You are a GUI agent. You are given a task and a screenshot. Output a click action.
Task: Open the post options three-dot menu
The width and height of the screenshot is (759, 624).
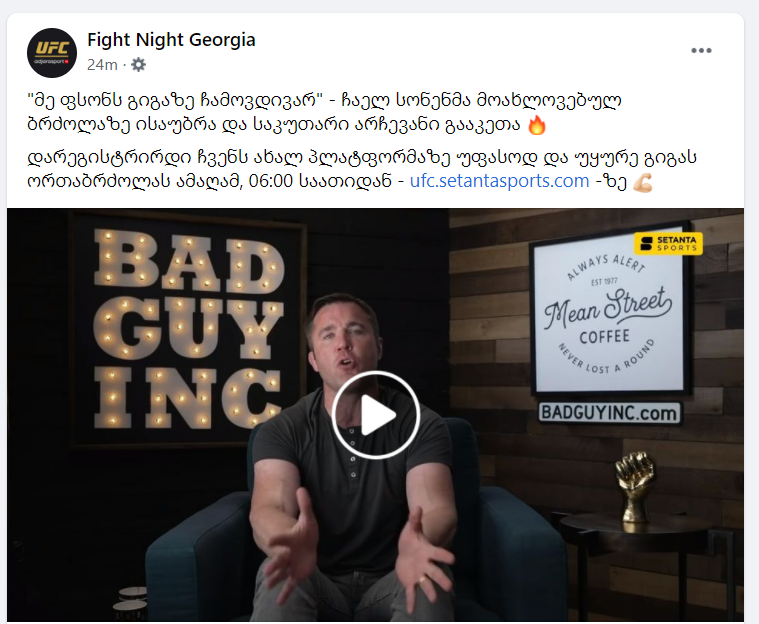coord(701,50)
